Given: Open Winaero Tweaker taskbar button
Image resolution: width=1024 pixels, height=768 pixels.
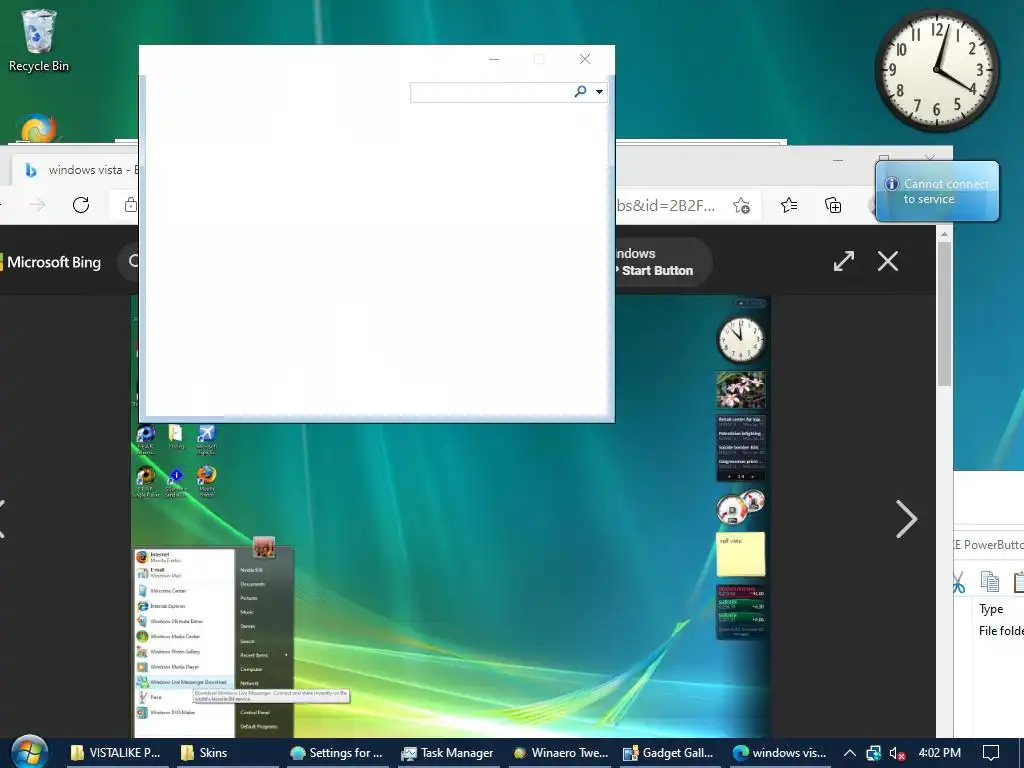Looking at the screenshot, I should [560, 753].
